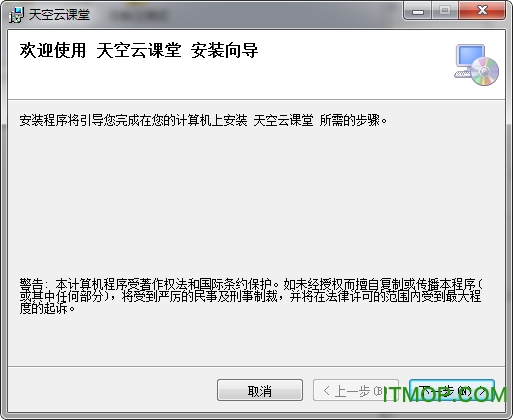The image size is (513, 420).
Task: Cancel the installation with 取消
Action: tap(260, 390)
